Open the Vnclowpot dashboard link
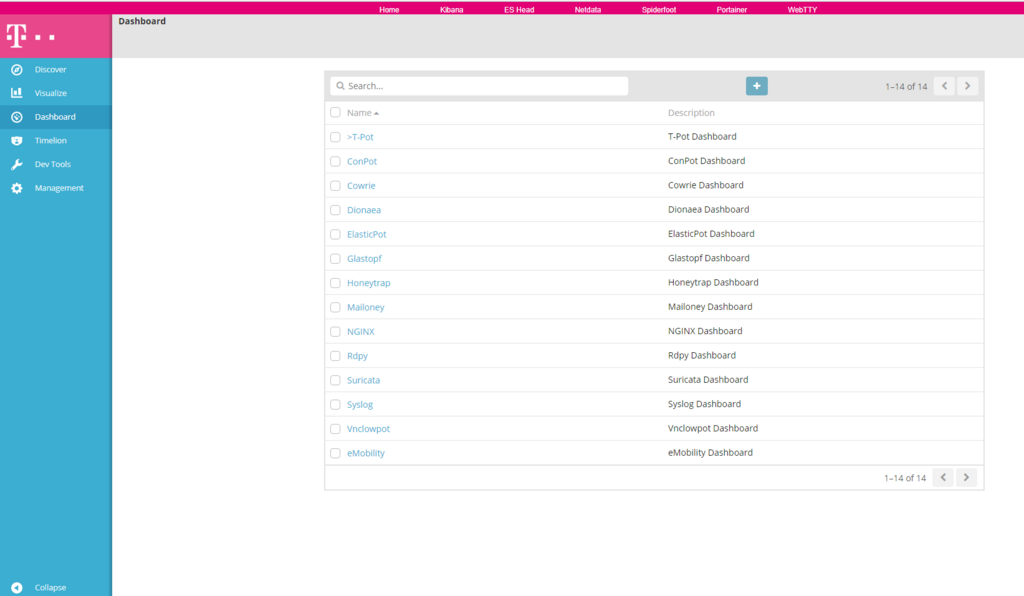1024x596 pixels. pyautogui.click(x=368, y=429)
